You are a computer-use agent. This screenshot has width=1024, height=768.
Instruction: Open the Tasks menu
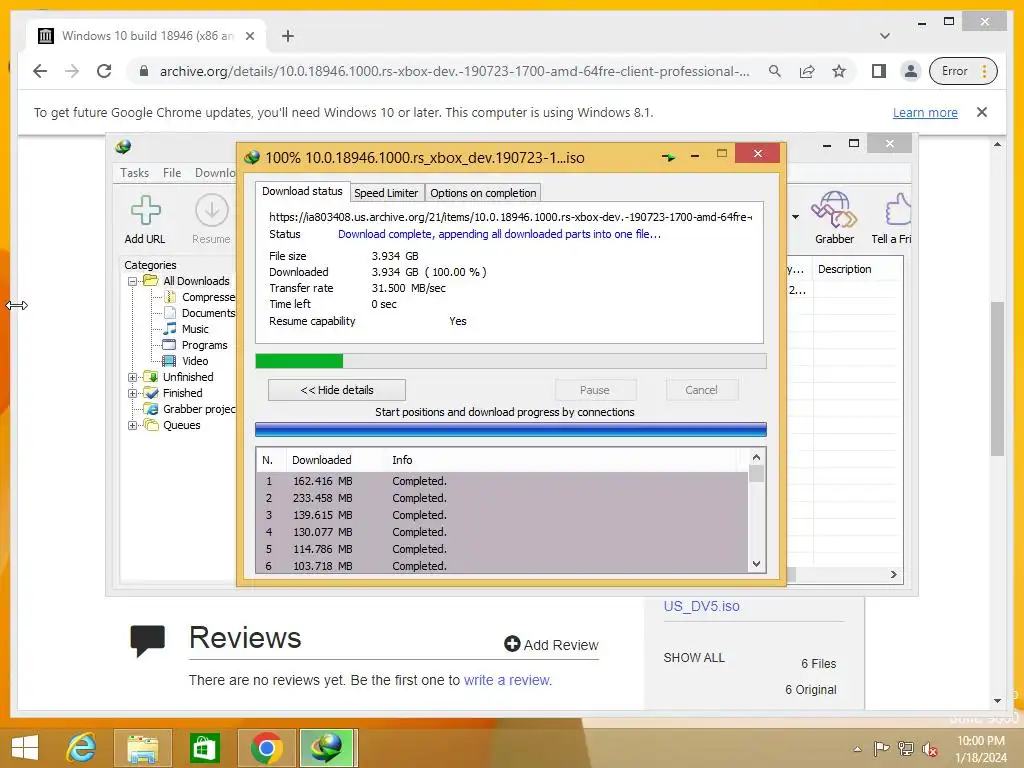pyautogui.click(x=135, y=172)
